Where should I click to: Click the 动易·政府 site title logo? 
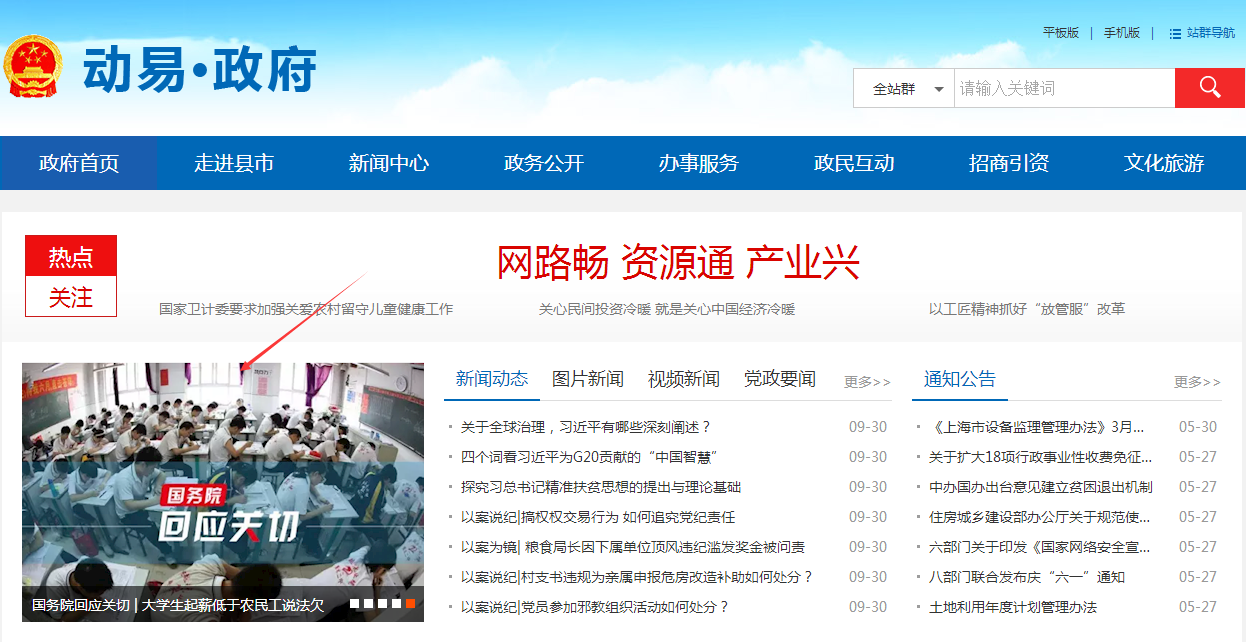coord(199,69)
